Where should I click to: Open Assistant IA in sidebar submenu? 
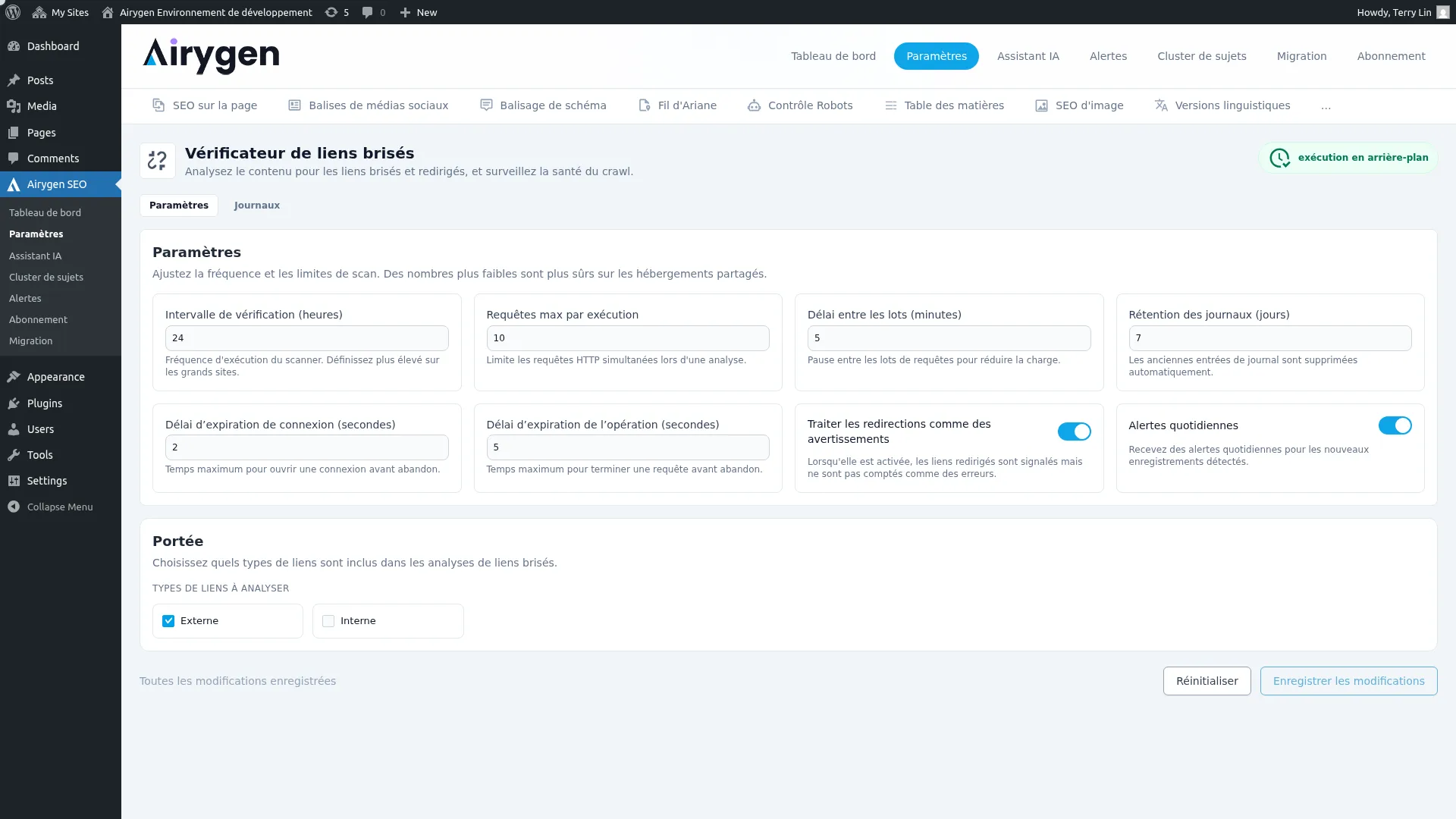tap(36, 256)
